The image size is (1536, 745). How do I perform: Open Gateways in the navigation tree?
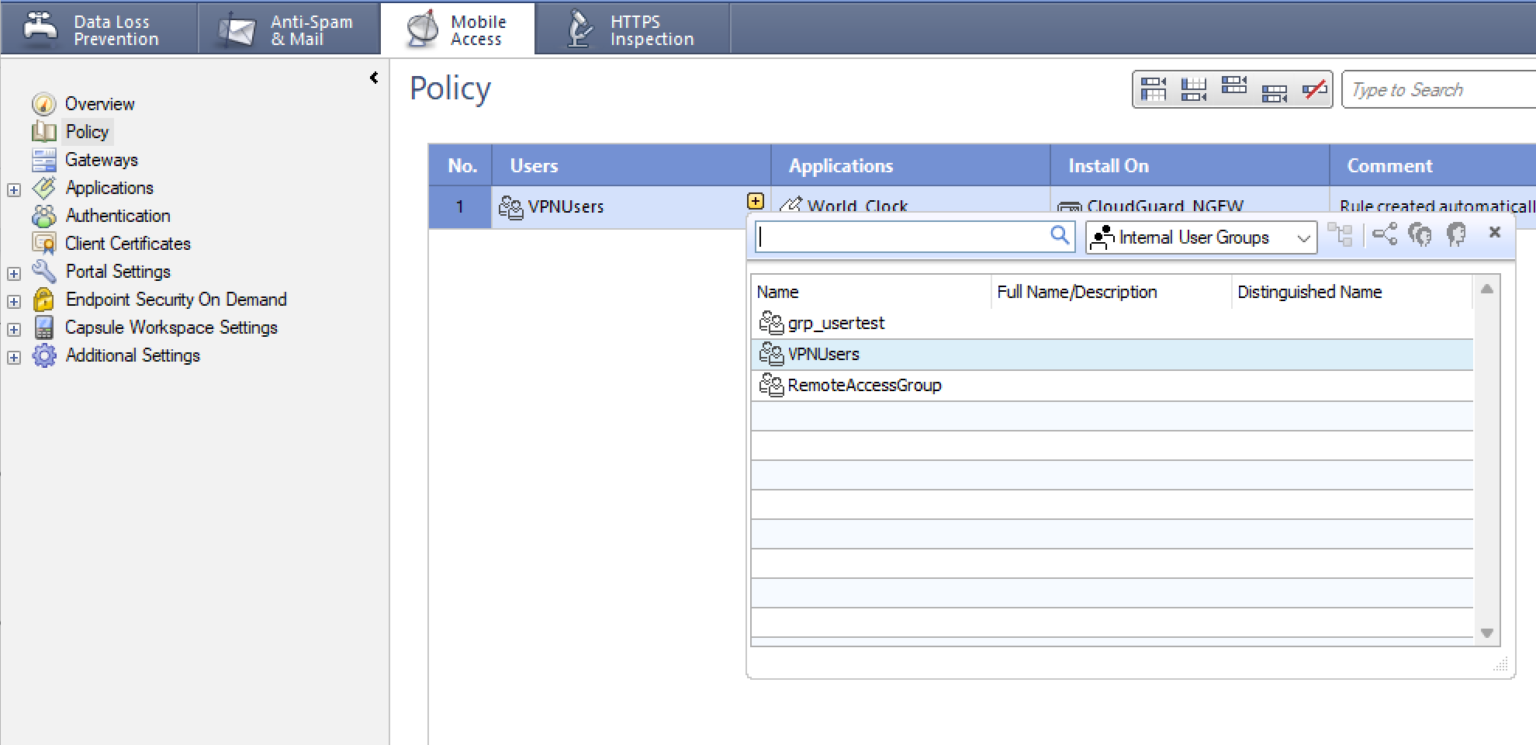101,160
